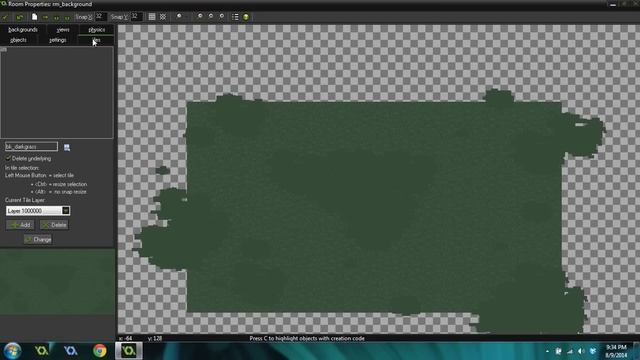The height and width of the screenshot is (360, 640).
Task: Click the dark grass tileset image below Change
Action: (x=58, y=282)
